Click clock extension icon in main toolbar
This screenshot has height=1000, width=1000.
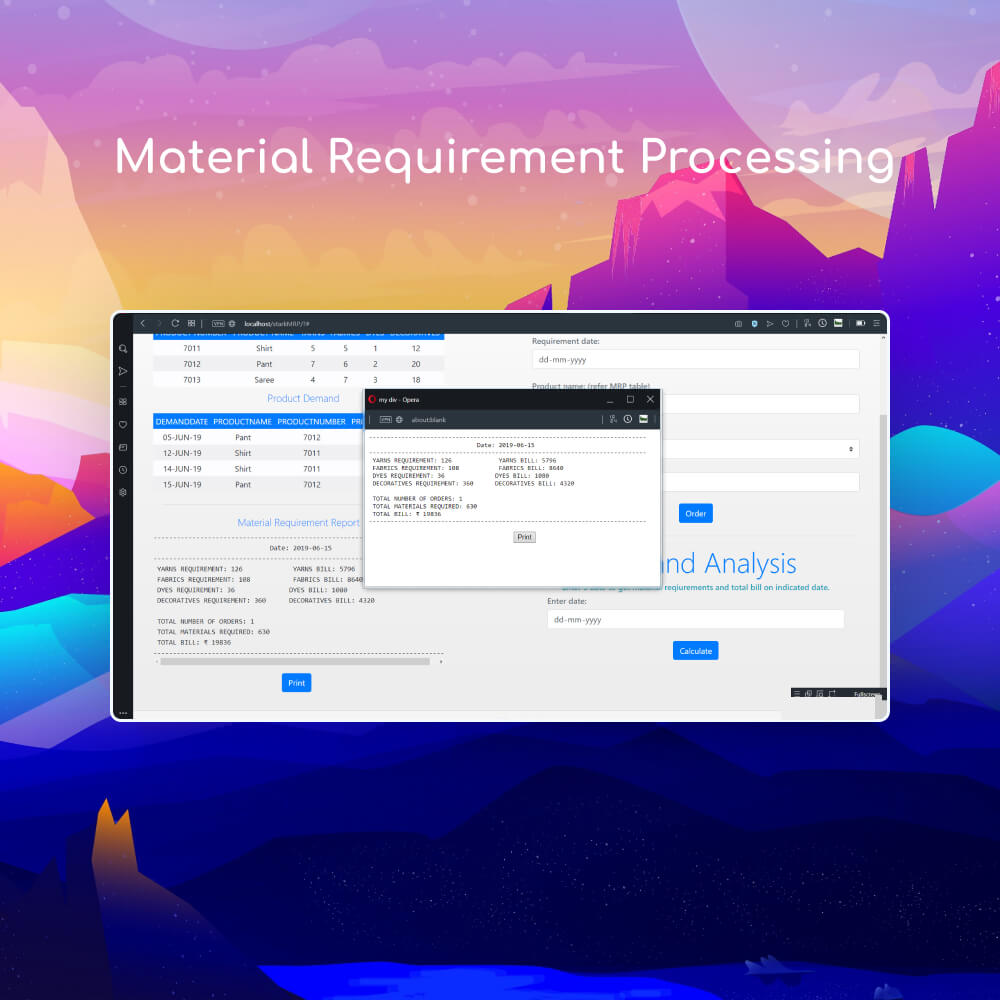[x=823, y=323]
